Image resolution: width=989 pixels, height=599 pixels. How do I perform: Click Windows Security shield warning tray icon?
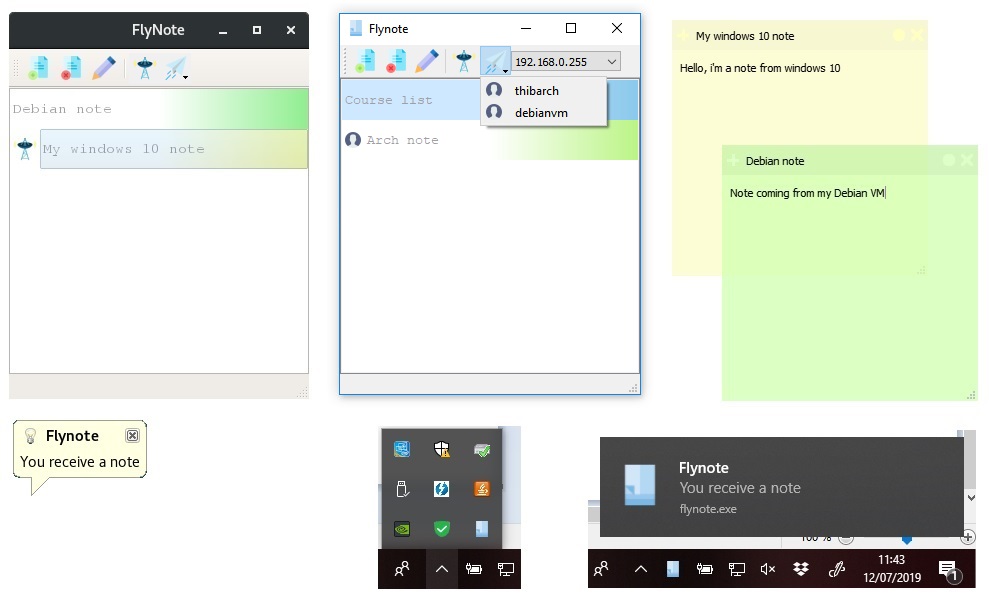click(x=442, y=449)
